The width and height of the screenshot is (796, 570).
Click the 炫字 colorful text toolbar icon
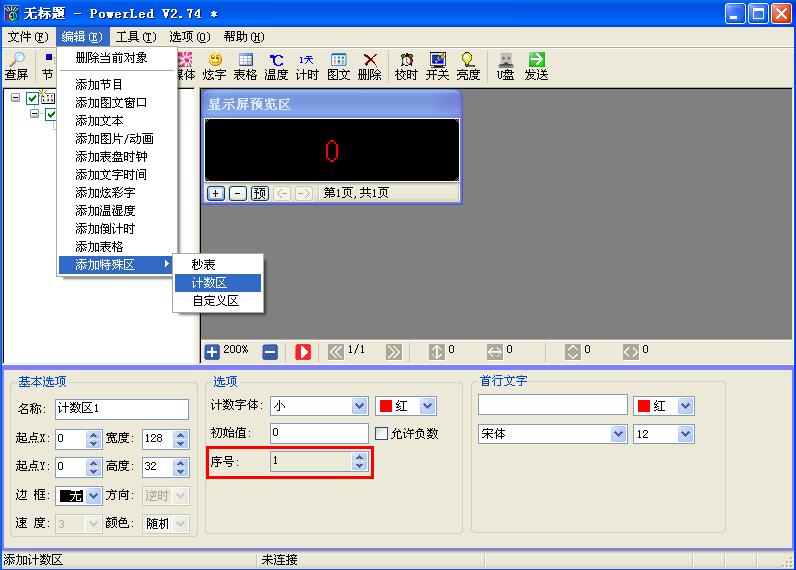[x=214, y=66]
